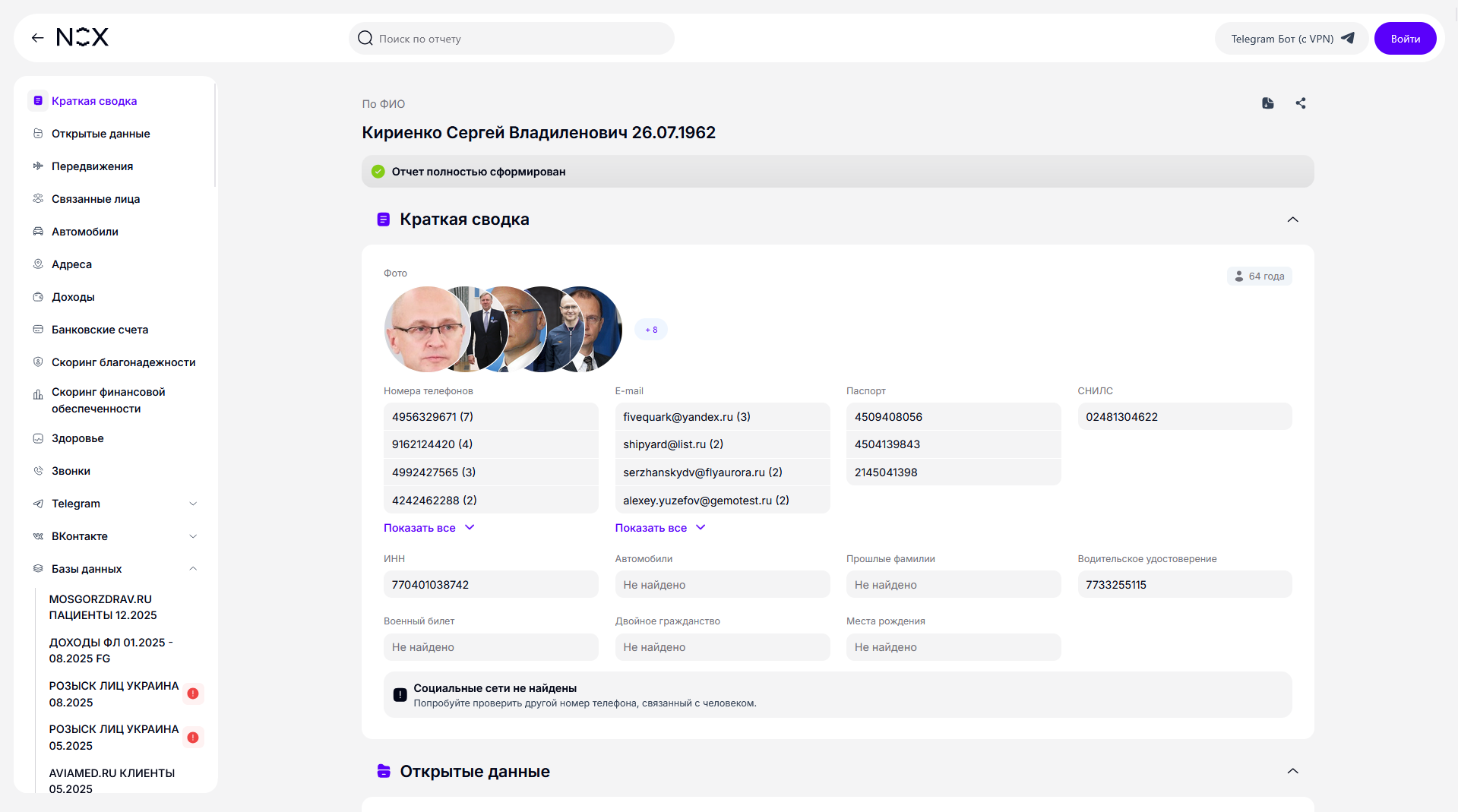Open Передвижения in the sidebar
The image size is (1458, 812).
[92, 166]
